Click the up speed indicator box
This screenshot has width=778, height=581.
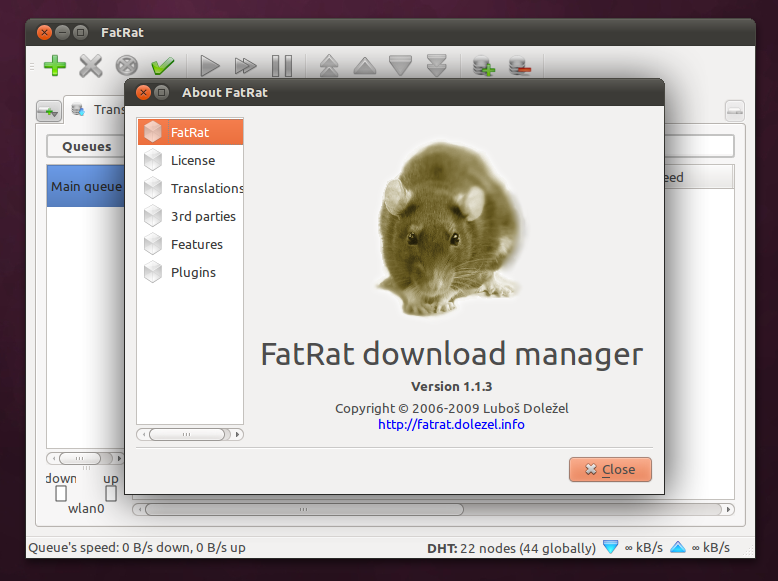[x=111, y=494]
